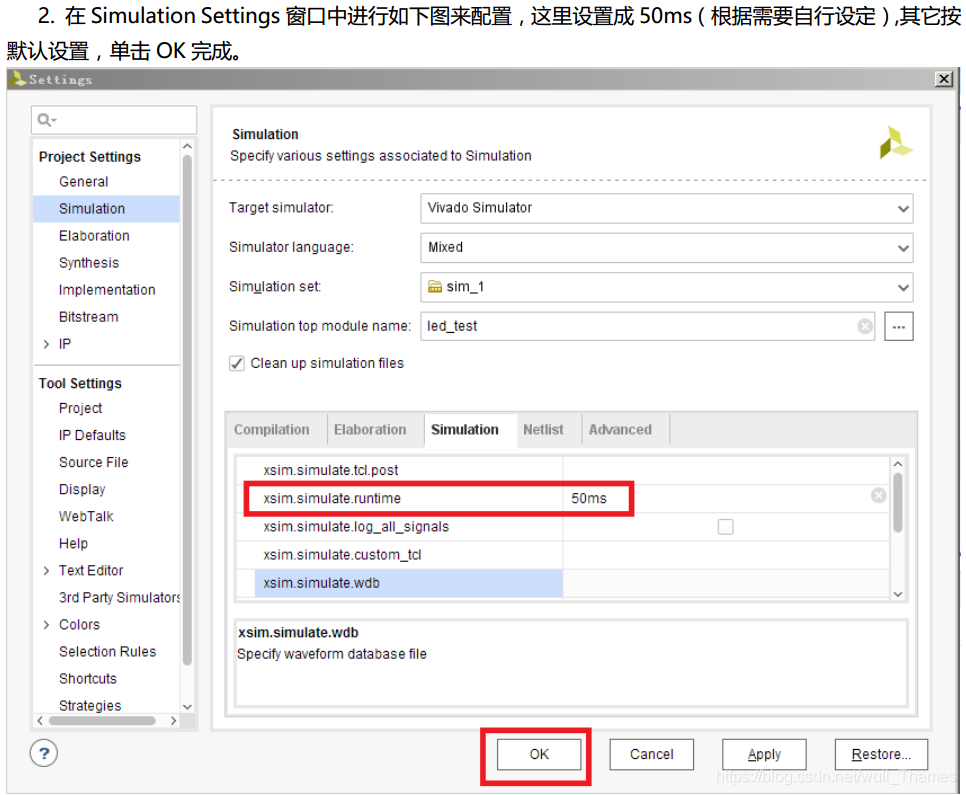This screenshot has width=966, height=795.
Task: Close the Settings window
Action: (x=944, y=79)
